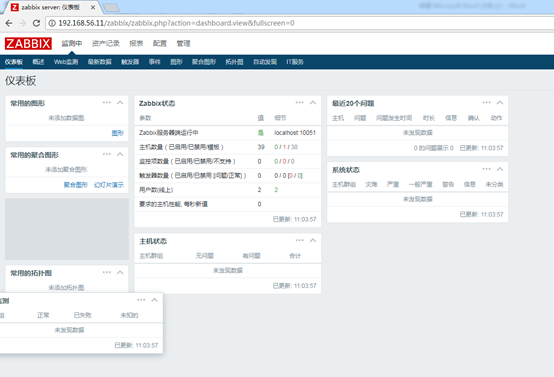554x377 pixels.
Task: Go back with browser back arrow
Action: click(9, 23)
